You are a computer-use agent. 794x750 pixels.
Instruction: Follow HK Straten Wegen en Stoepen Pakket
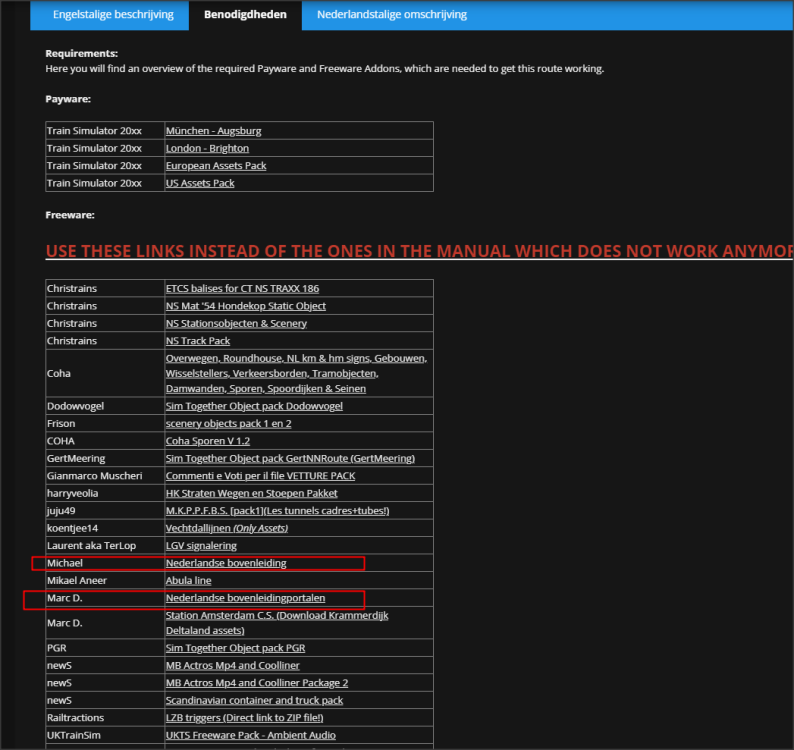pyautogui.click(x=252, y=493)
